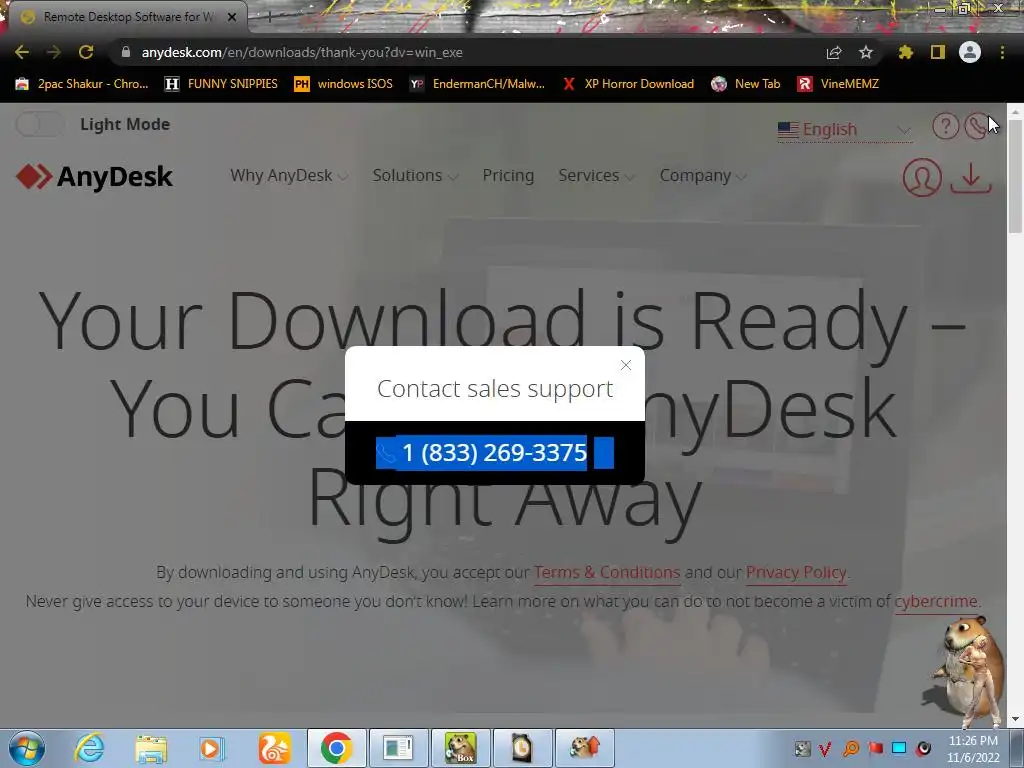Follow the cybercrime link
This screenshot has height=768, width=1024.
click(x=936, y=601)
